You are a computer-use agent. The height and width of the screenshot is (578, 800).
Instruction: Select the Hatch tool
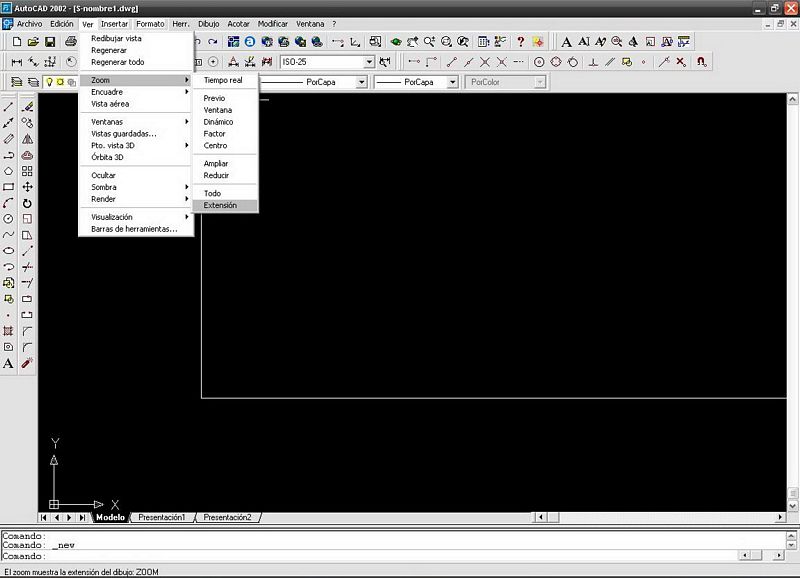[8, 331]
